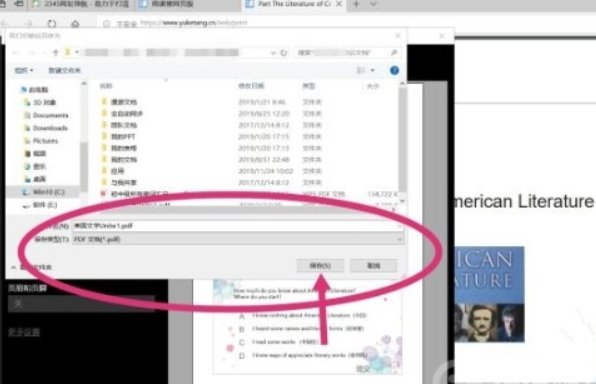Click the save dialog back arrow
Image resolution: width=596 pixels, height=384 pixels.
(x=16, y=52)
